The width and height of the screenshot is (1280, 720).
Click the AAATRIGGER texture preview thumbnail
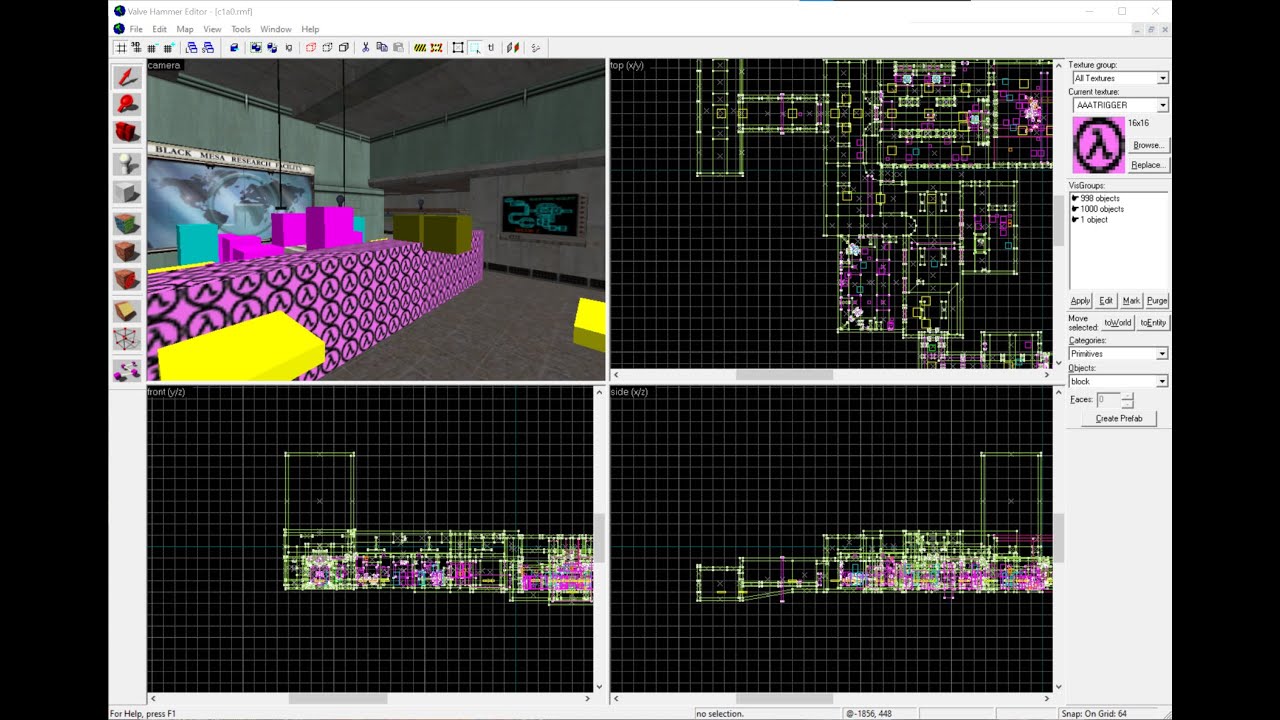pos(1098,145)
